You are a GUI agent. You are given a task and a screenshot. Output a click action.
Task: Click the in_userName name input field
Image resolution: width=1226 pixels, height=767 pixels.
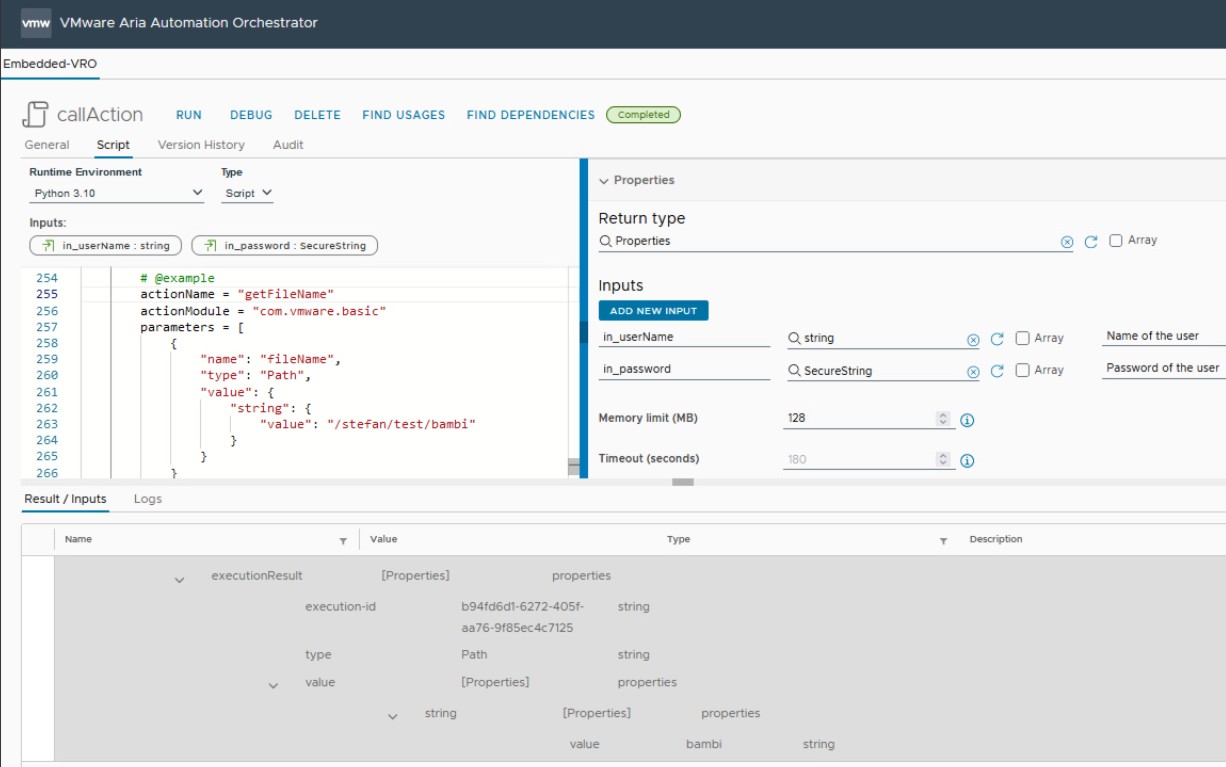(x=684, y=338)
